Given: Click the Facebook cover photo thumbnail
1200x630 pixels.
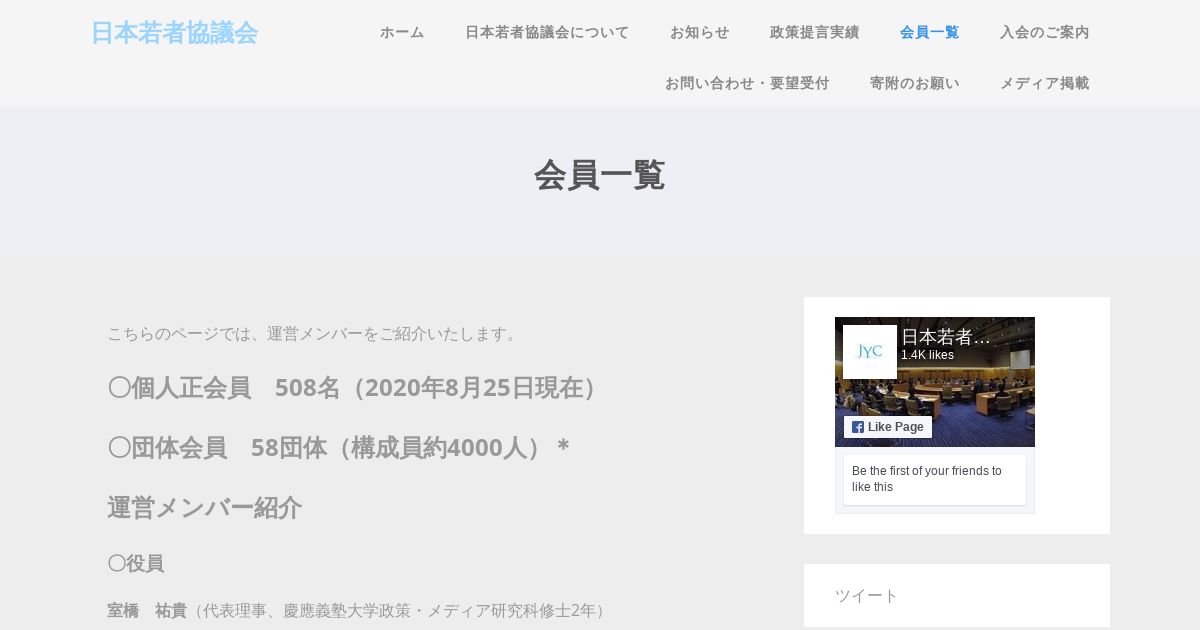Looking at the screenshot, I should coord(935,382).
